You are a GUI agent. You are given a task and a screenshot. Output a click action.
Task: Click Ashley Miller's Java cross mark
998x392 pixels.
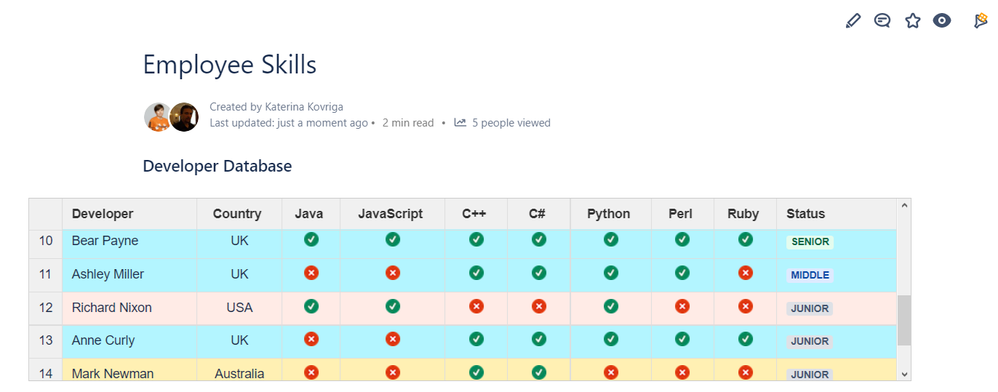coord(311,273)
